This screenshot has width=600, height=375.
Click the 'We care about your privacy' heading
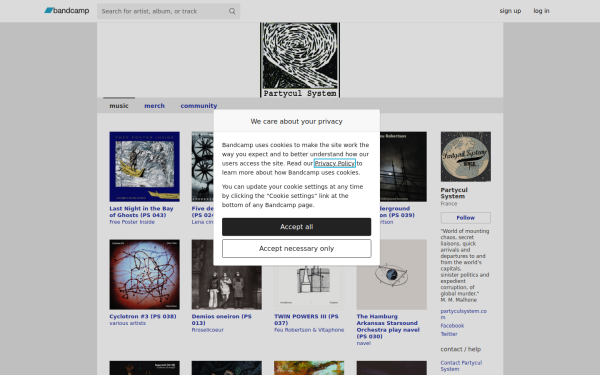[297, 121]
